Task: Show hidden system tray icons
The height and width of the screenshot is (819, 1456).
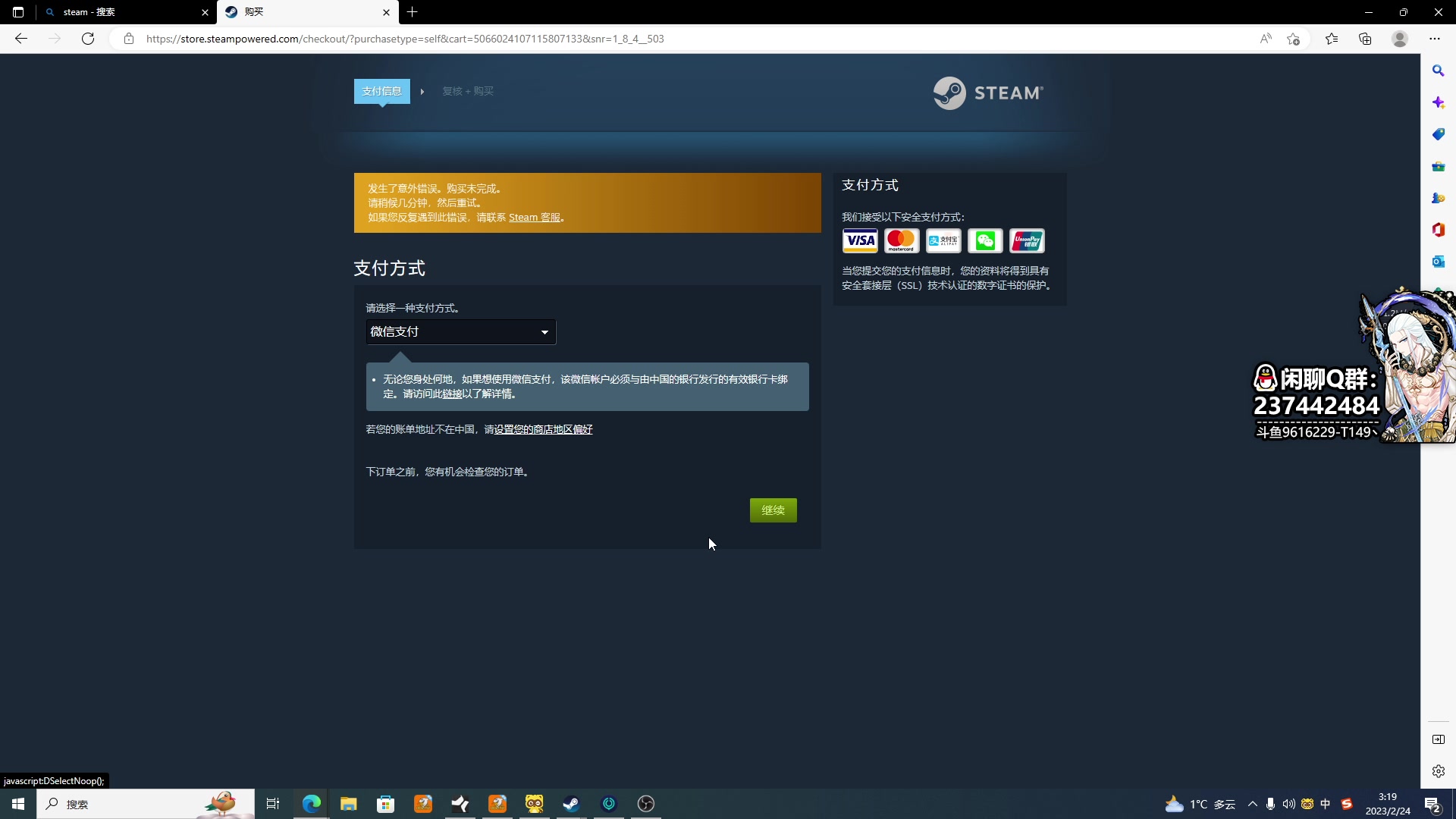Action: coord(1253,804)
